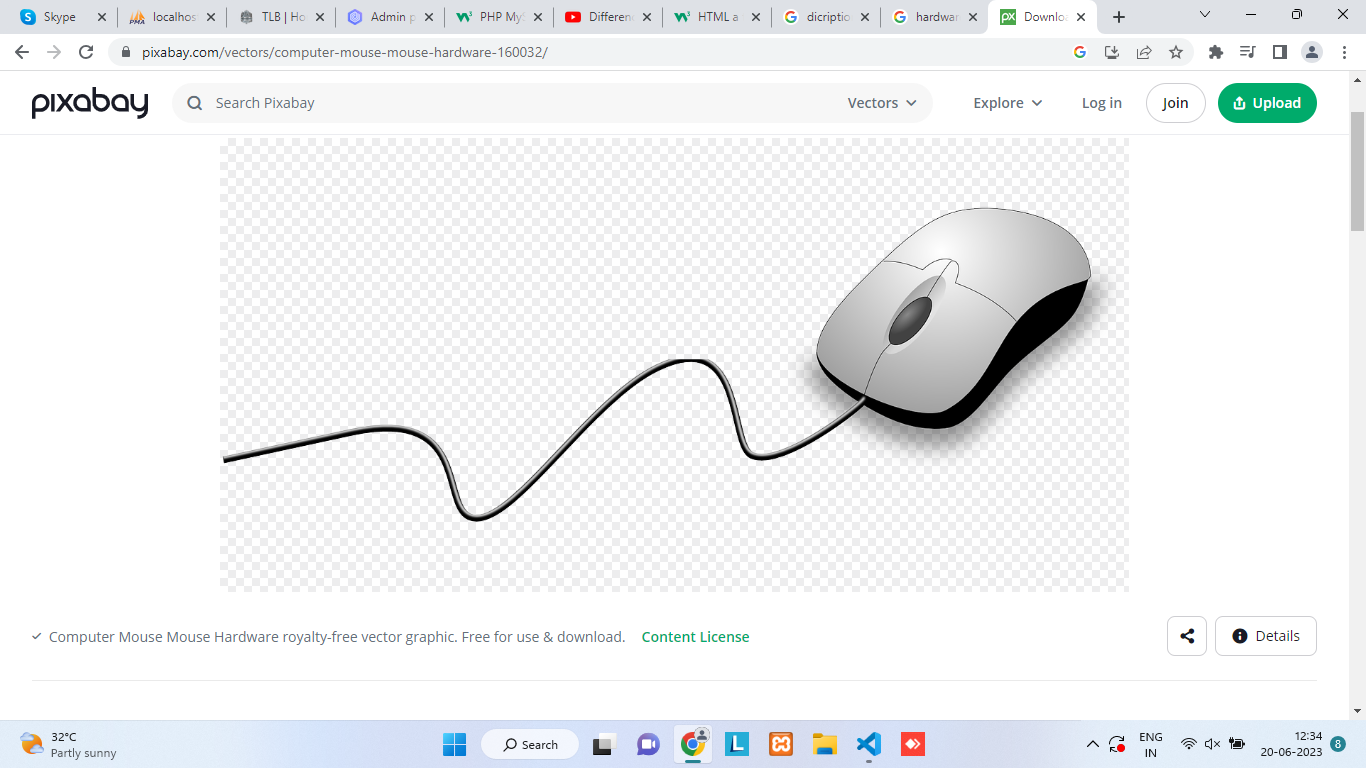Close the Skype tab
This screenshot has height=768, width=1366.
coord(101,17)
